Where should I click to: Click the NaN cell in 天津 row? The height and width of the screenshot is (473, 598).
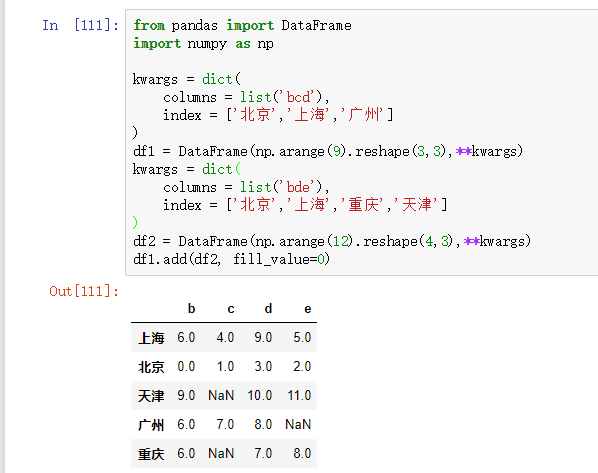(x=221, y=396)
